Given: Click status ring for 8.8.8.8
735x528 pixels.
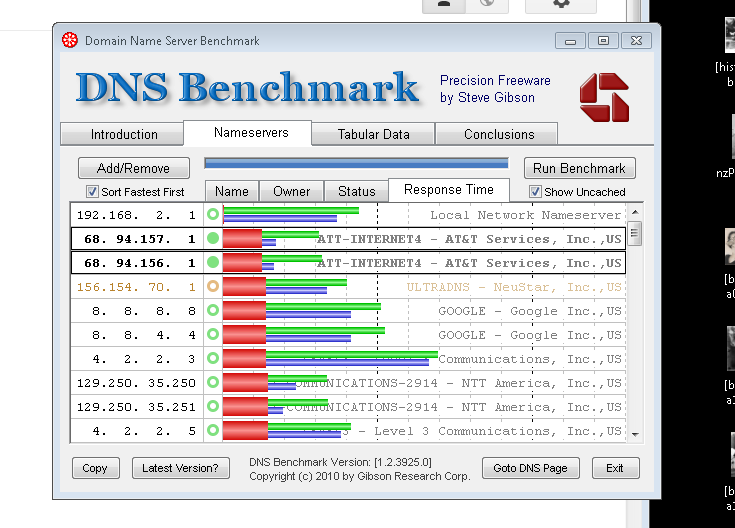Looking at the screenshot, I should [213, 310].
